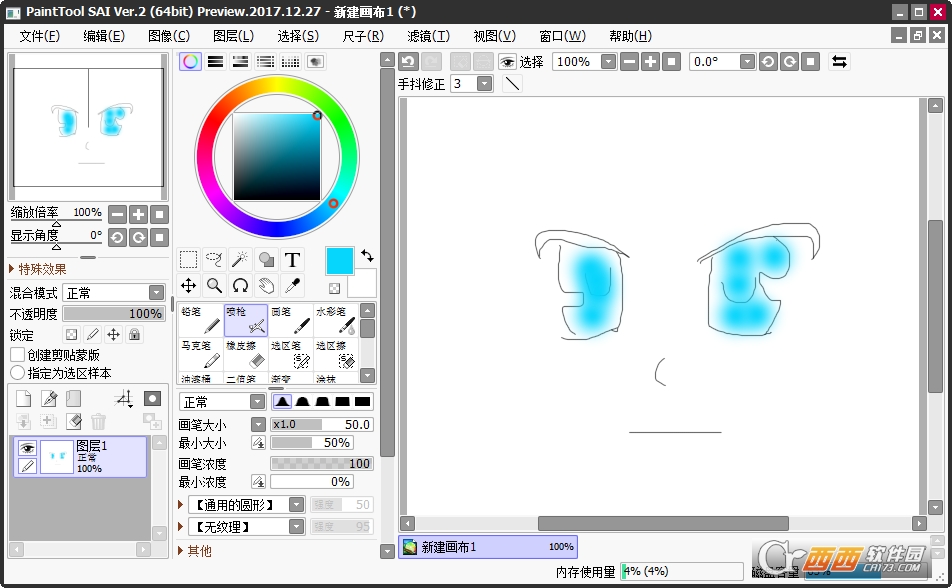The height and width of the screenshot is (588, 952).
Task: Select the eyedropper tool
Action: point(293,285)
